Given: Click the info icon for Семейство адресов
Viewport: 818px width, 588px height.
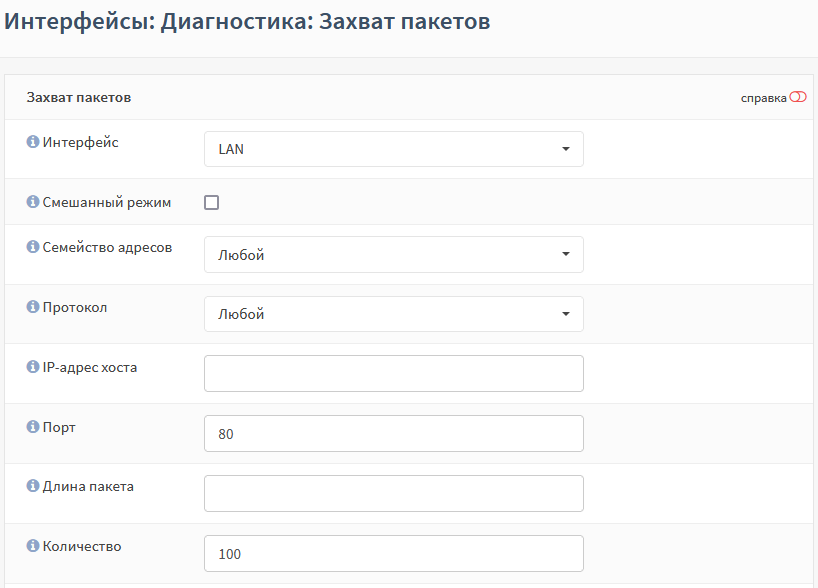Looking at the screenshot, I should point(33,248).
